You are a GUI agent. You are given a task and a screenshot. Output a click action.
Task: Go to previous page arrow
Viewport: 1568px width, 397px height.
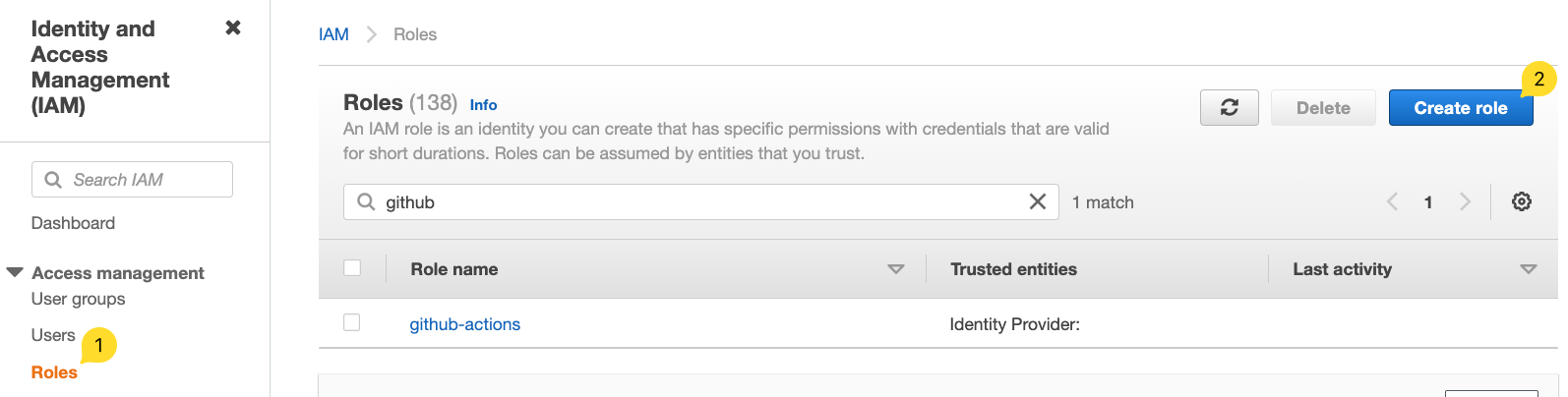click(1392, 201)
